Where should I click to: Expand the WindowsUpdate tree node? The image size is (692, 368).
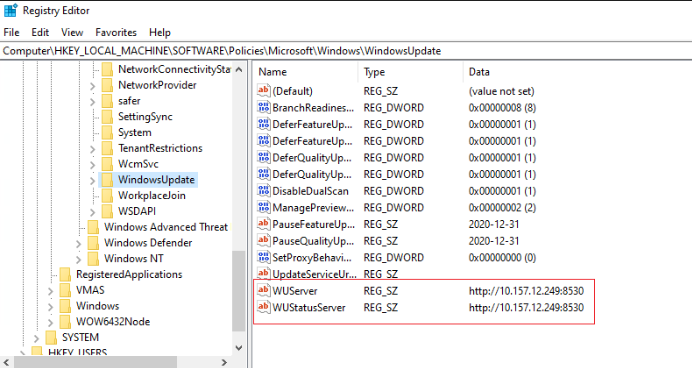(x=92, y=180)
